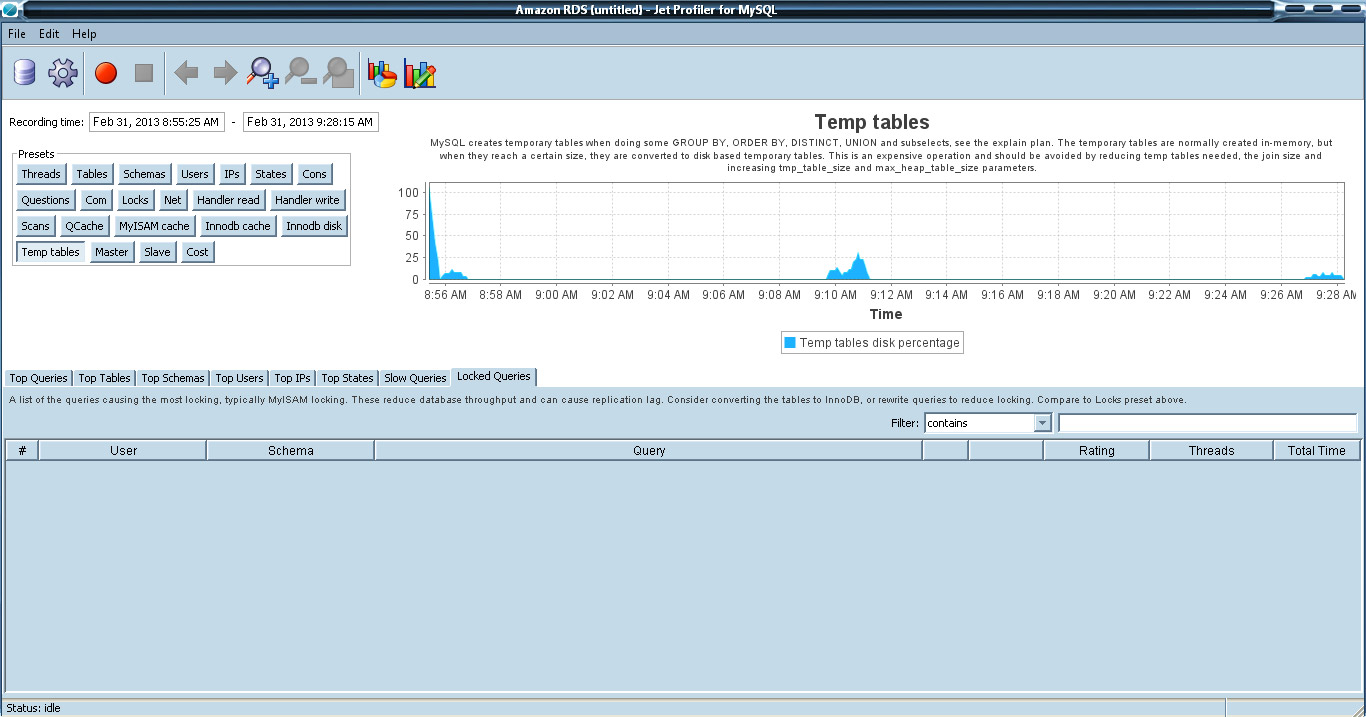Image resolution: width=1366 pixels, height=717 pixels.
Task: Sort by the Rating column header
Action: tap(1096, 451)
